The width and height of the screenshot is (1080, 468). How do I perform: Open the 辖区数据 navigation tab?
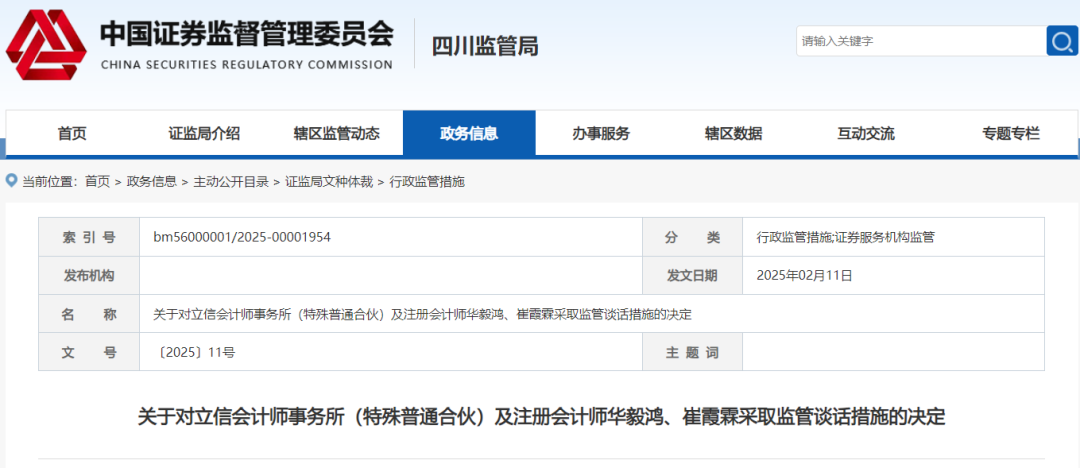pos(734,134)
